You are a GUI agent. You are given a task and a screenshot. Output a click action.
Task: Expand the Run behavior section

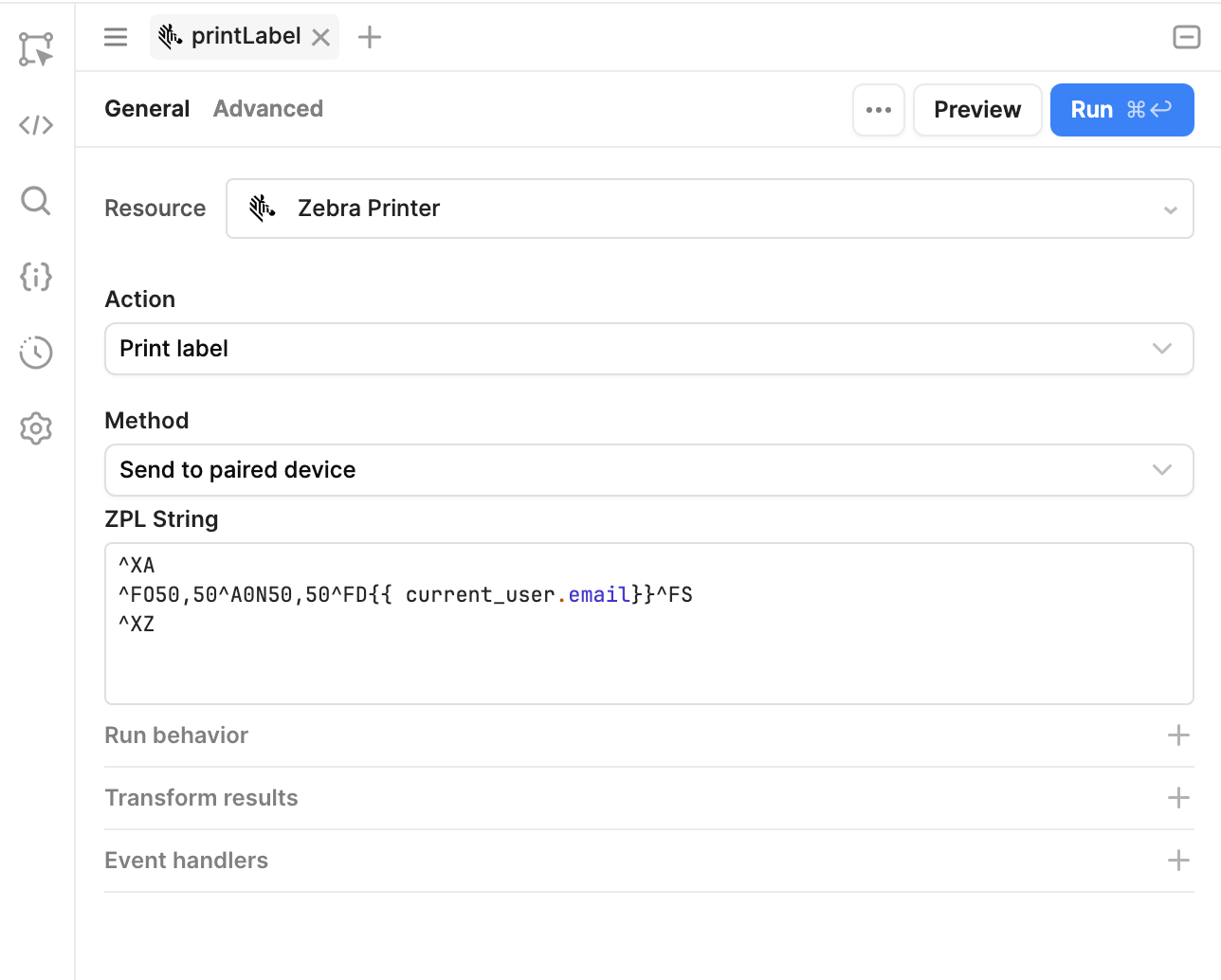[648, 735]
